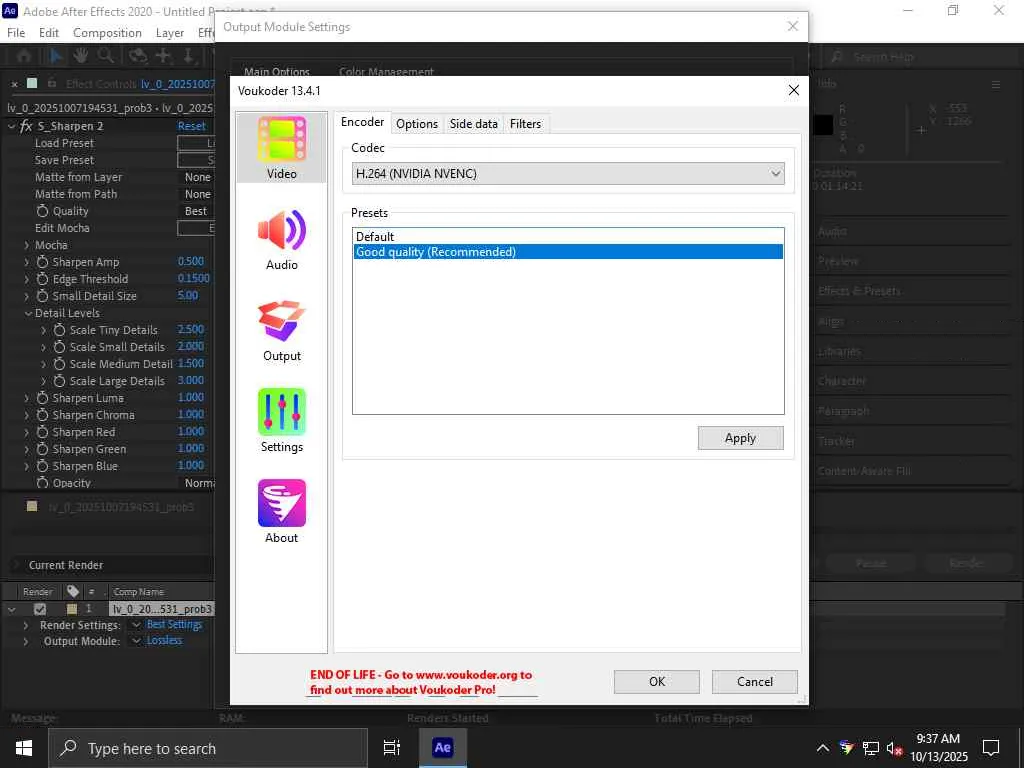Open the Video section in Voukoder
Screen dimensions: 1024x768
(x=281, y=148)
